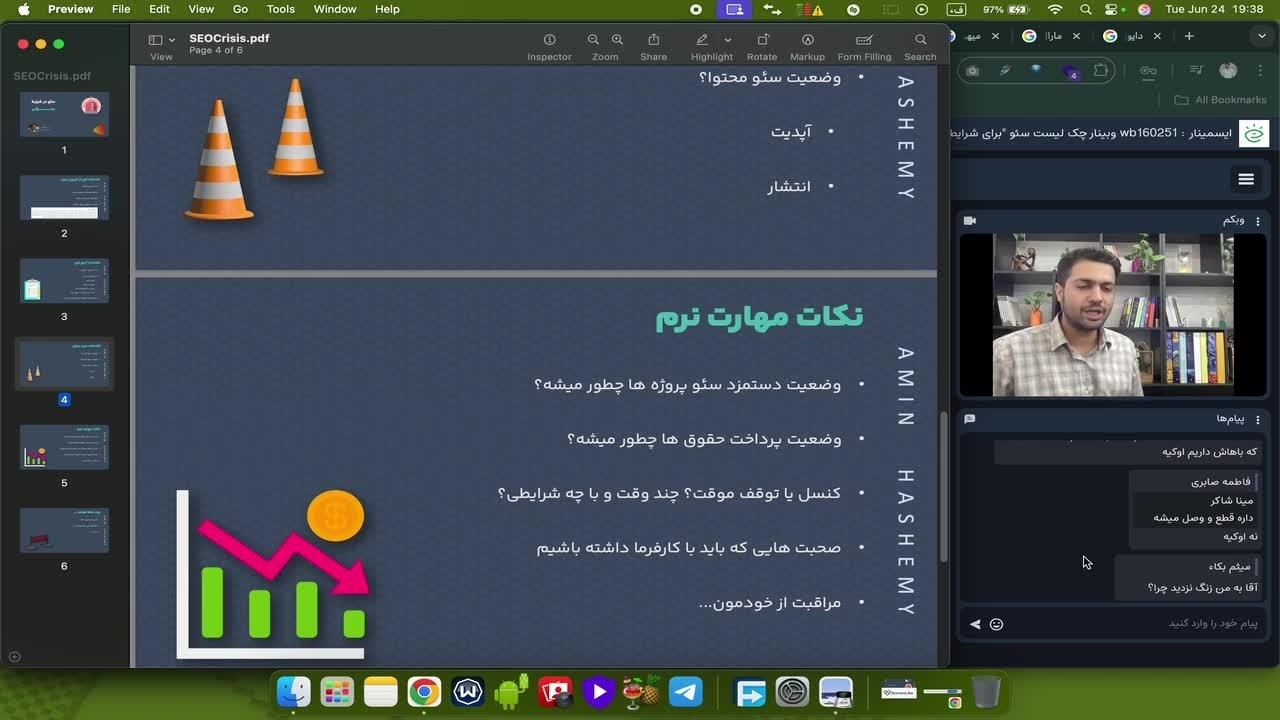Viewport: 1280px width, 720px height.
Task: Open a new Chrome tab
Action: click(x=1189, y=36)
